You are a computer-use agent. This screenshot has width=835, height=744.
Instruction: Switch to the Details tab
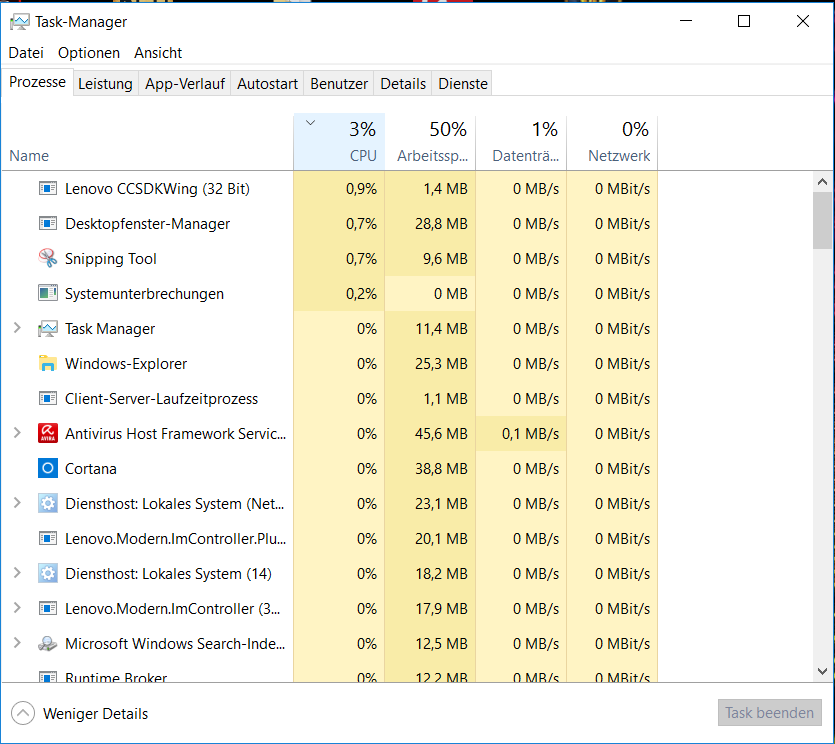[403, 84]
